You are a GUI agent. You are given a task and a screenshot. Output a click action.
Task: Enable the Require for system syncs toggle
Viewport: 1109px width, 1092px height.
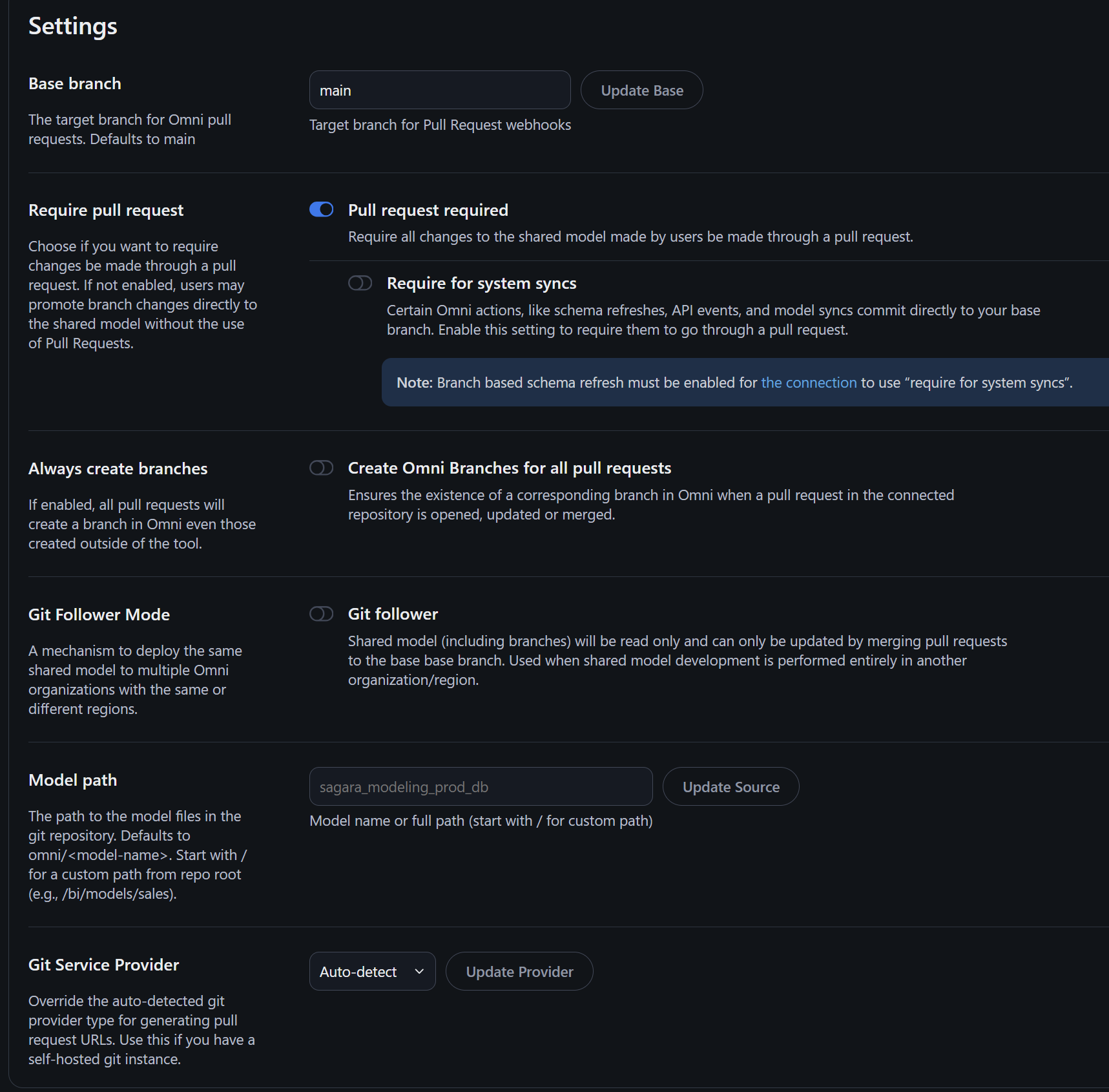click(360, 284)
